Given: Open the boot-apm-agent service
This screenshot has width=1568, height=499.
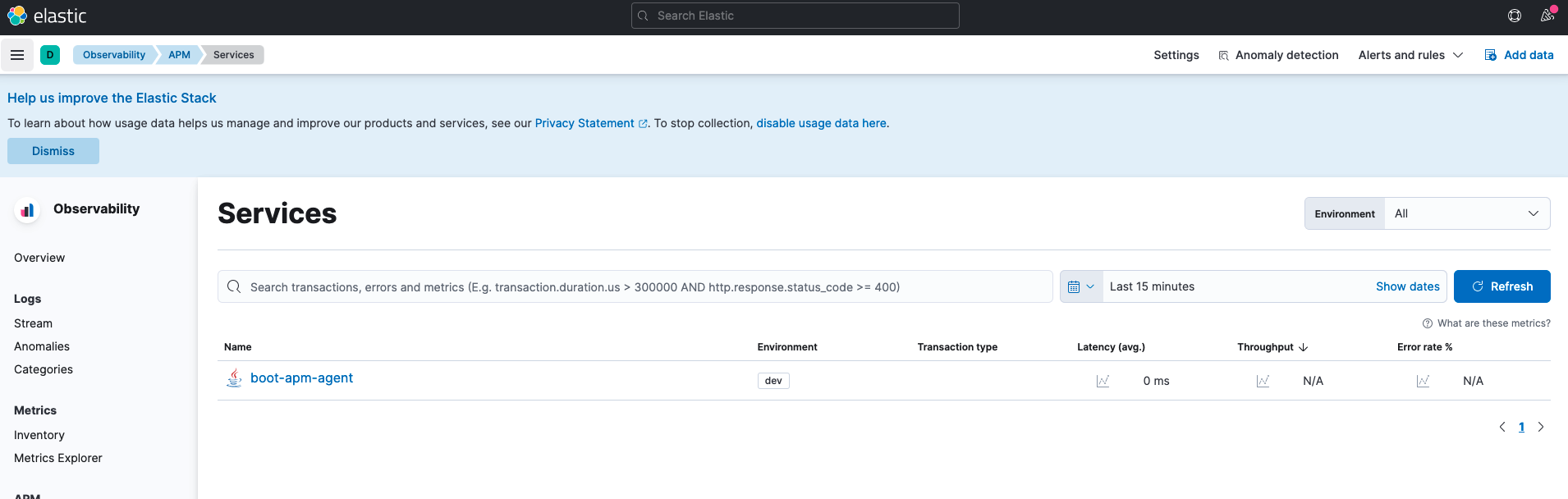Looking at the screenshot, I should [x=301, y=378].
